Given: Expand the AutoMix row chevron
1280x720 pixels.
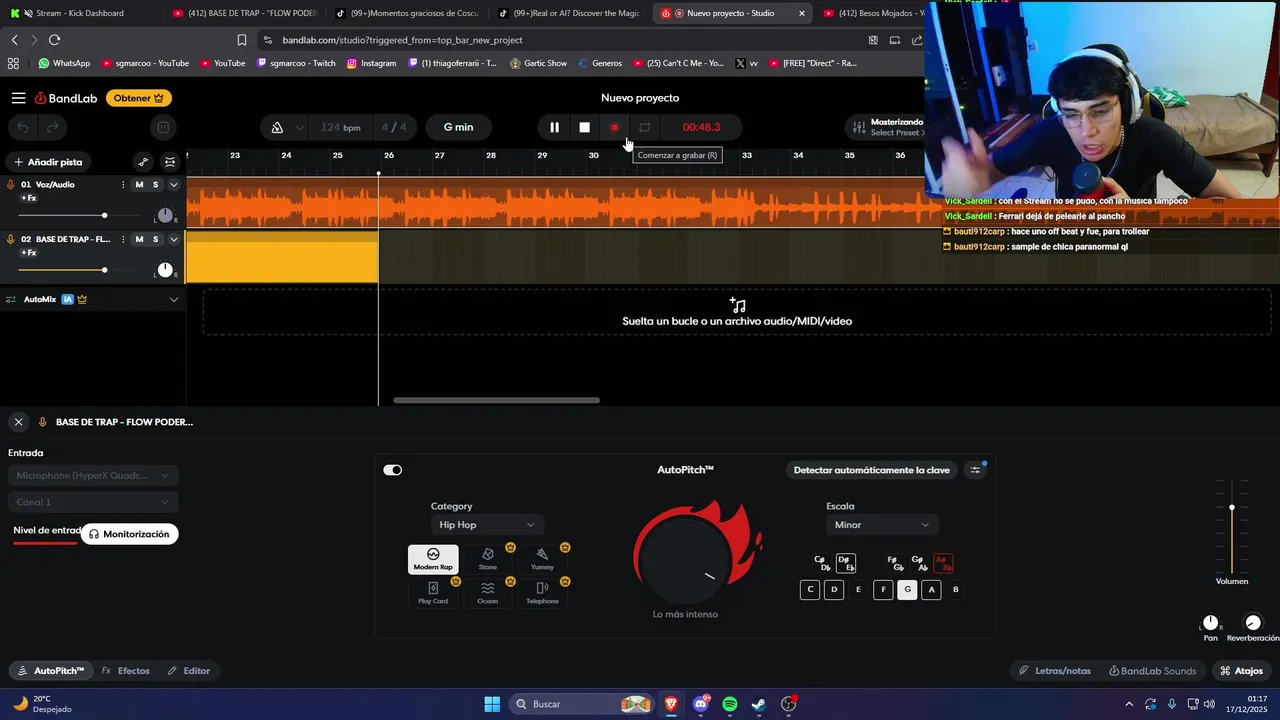Looking at the screenshot, I should (173, 300).
